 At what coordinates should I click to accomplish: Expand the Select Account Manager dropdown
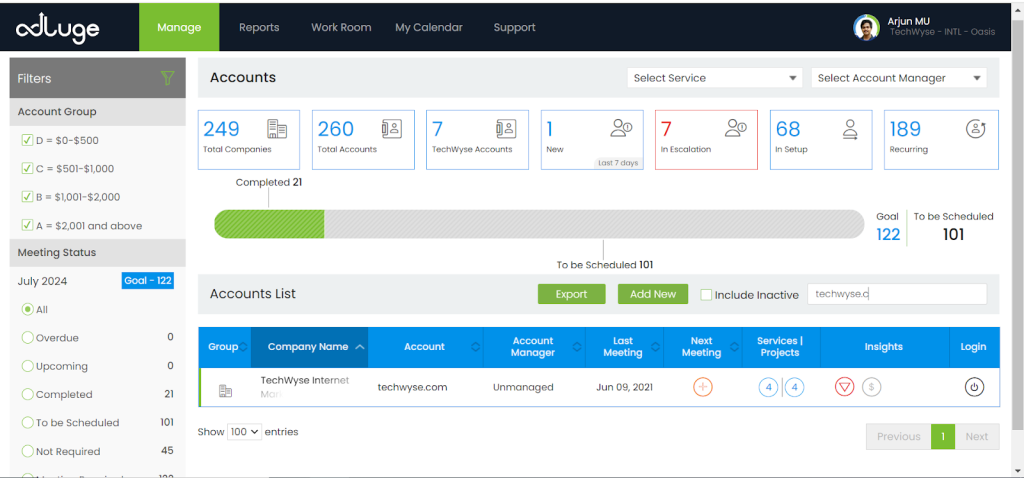pos(898,78)
